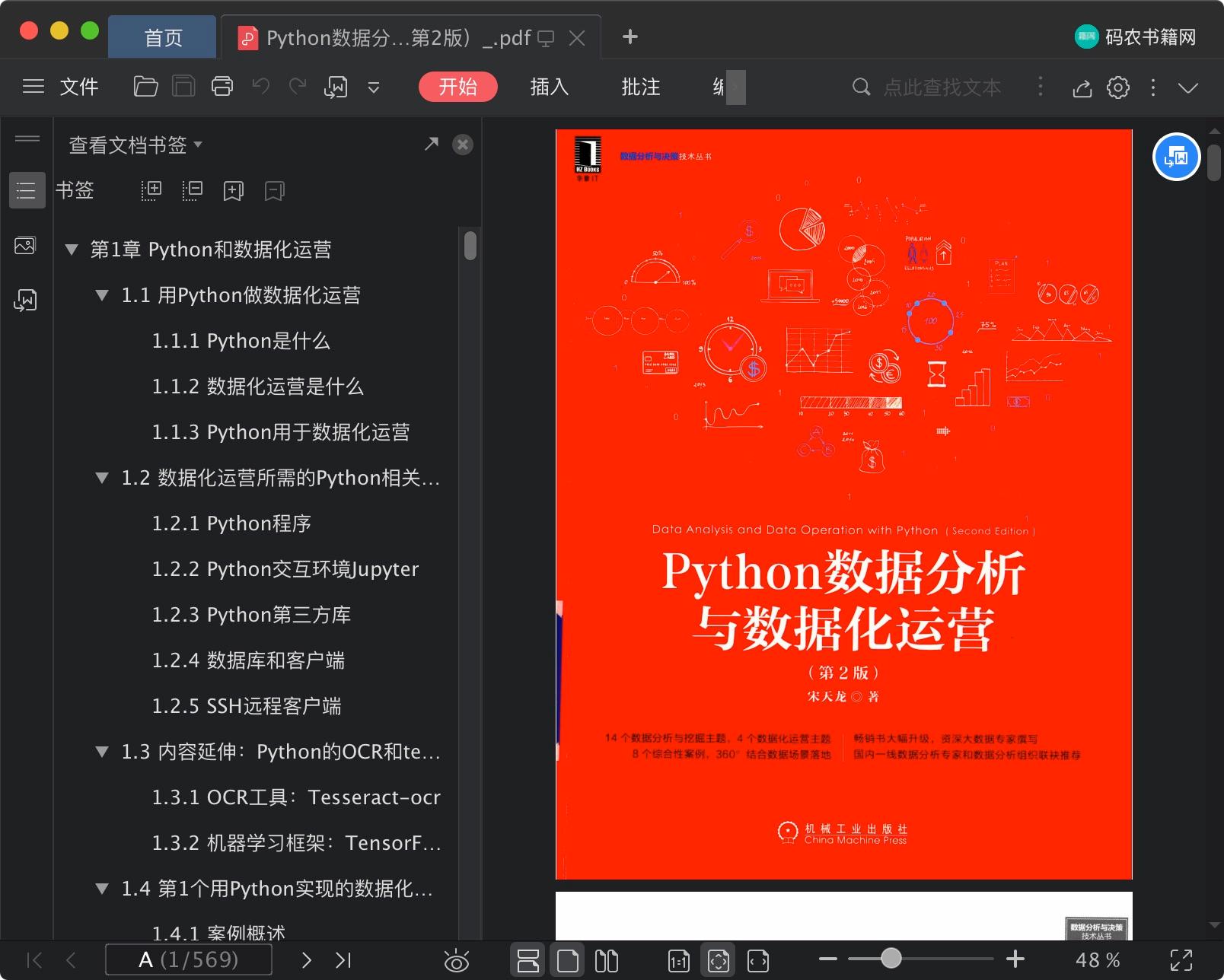Click the save icon in toolbar
The image size is (1224, 980).
[x=183, y=87]
